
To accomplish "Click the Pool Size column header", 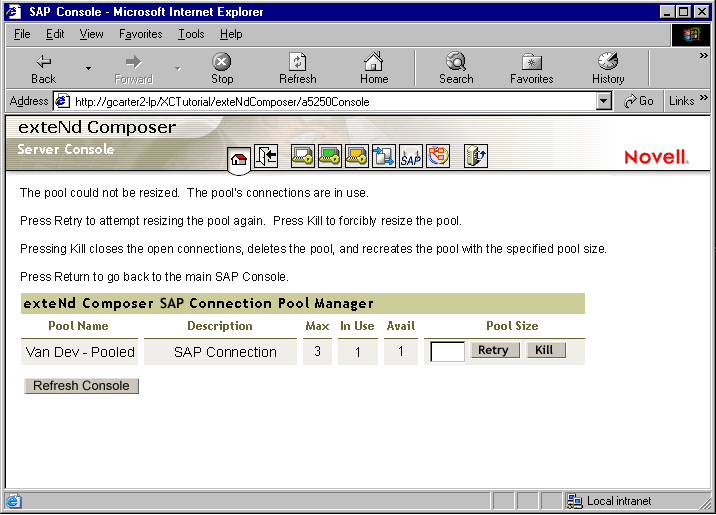I will [512, 326].
